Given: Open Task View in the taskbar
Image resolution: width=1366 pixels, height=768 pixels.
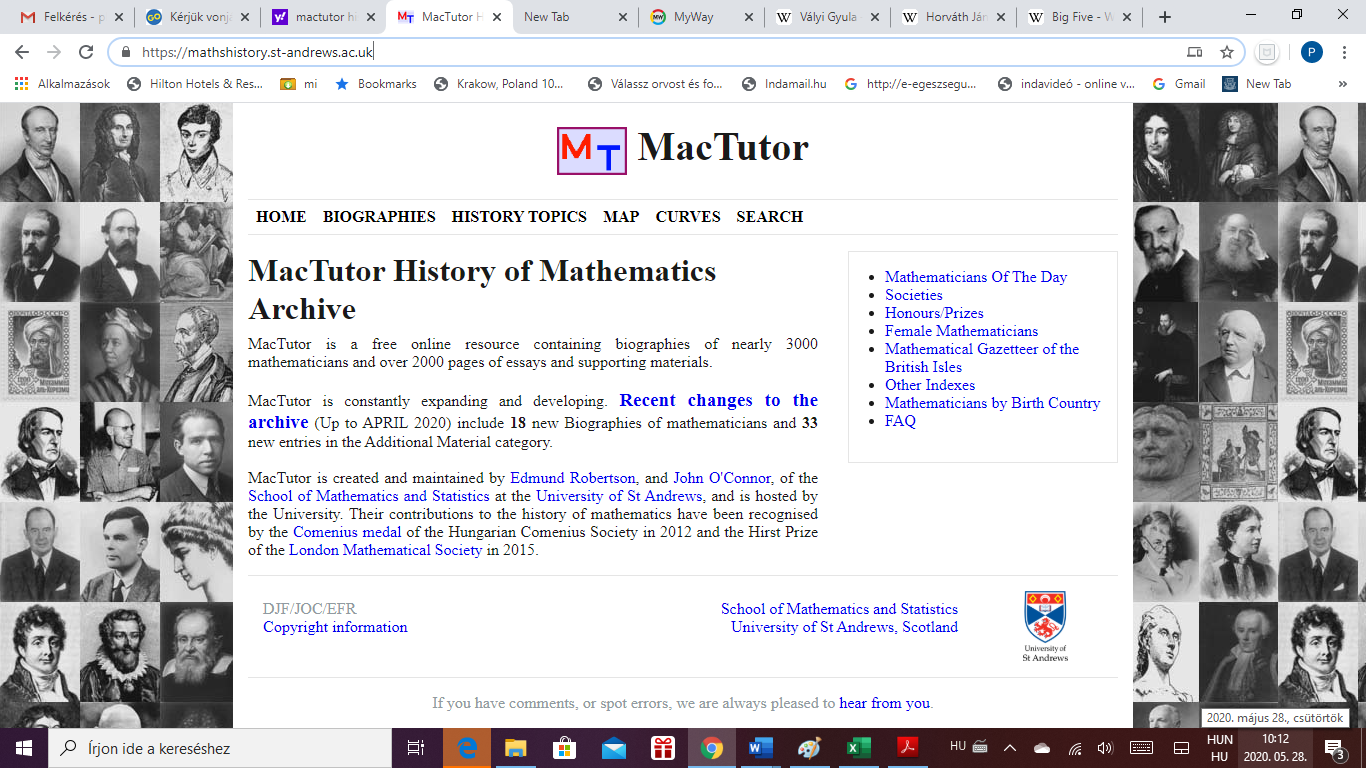Looking at the screenshot, I should click(416, 748).
